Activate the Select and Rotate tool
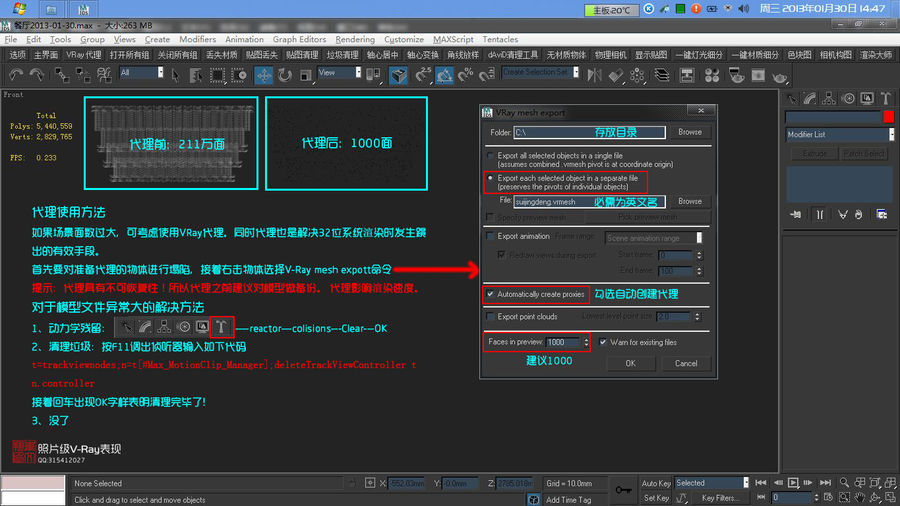Screen dimensions: 900x506 (285, 75)
